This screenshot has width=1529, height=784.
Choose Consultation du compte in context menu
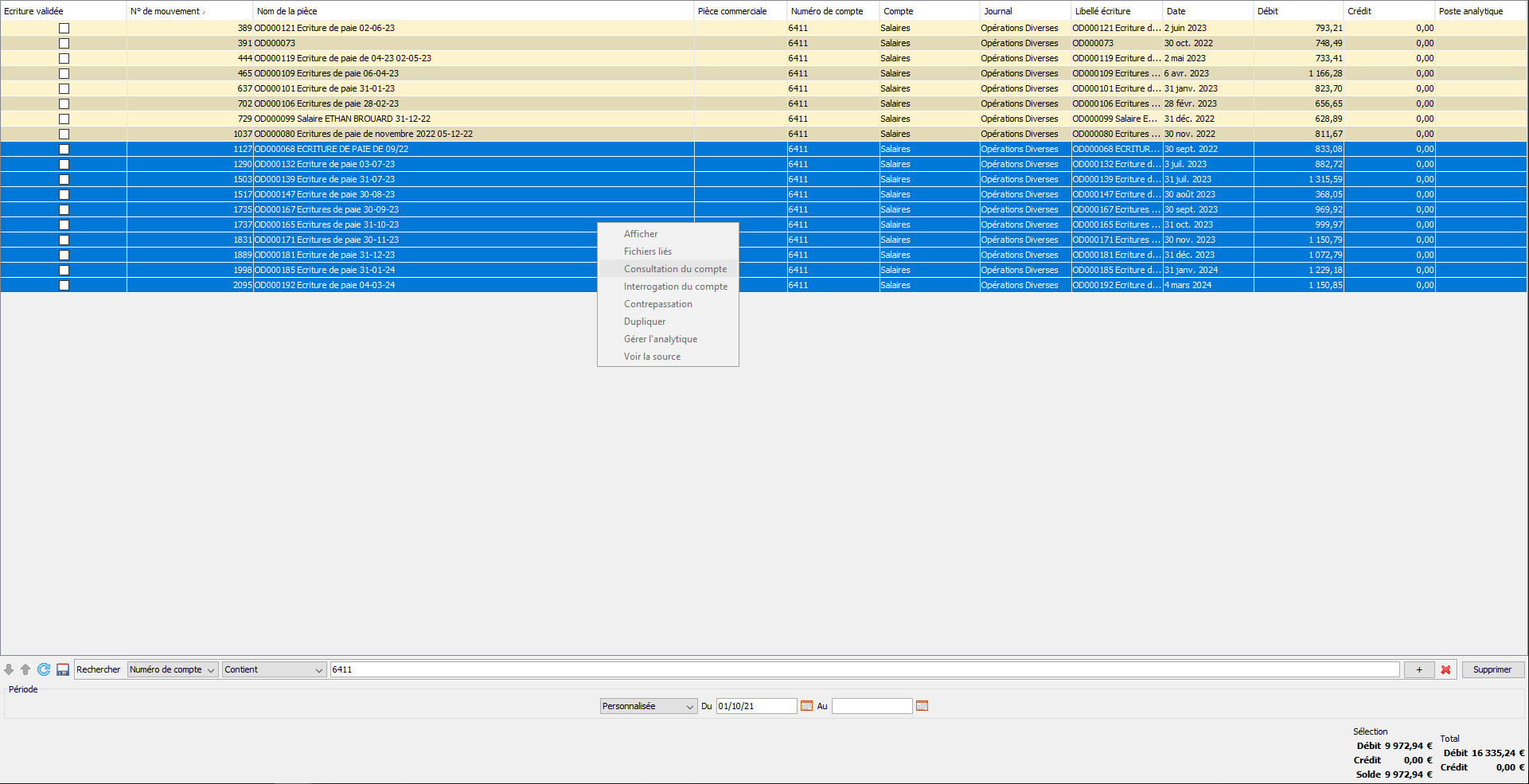[675, 269]
